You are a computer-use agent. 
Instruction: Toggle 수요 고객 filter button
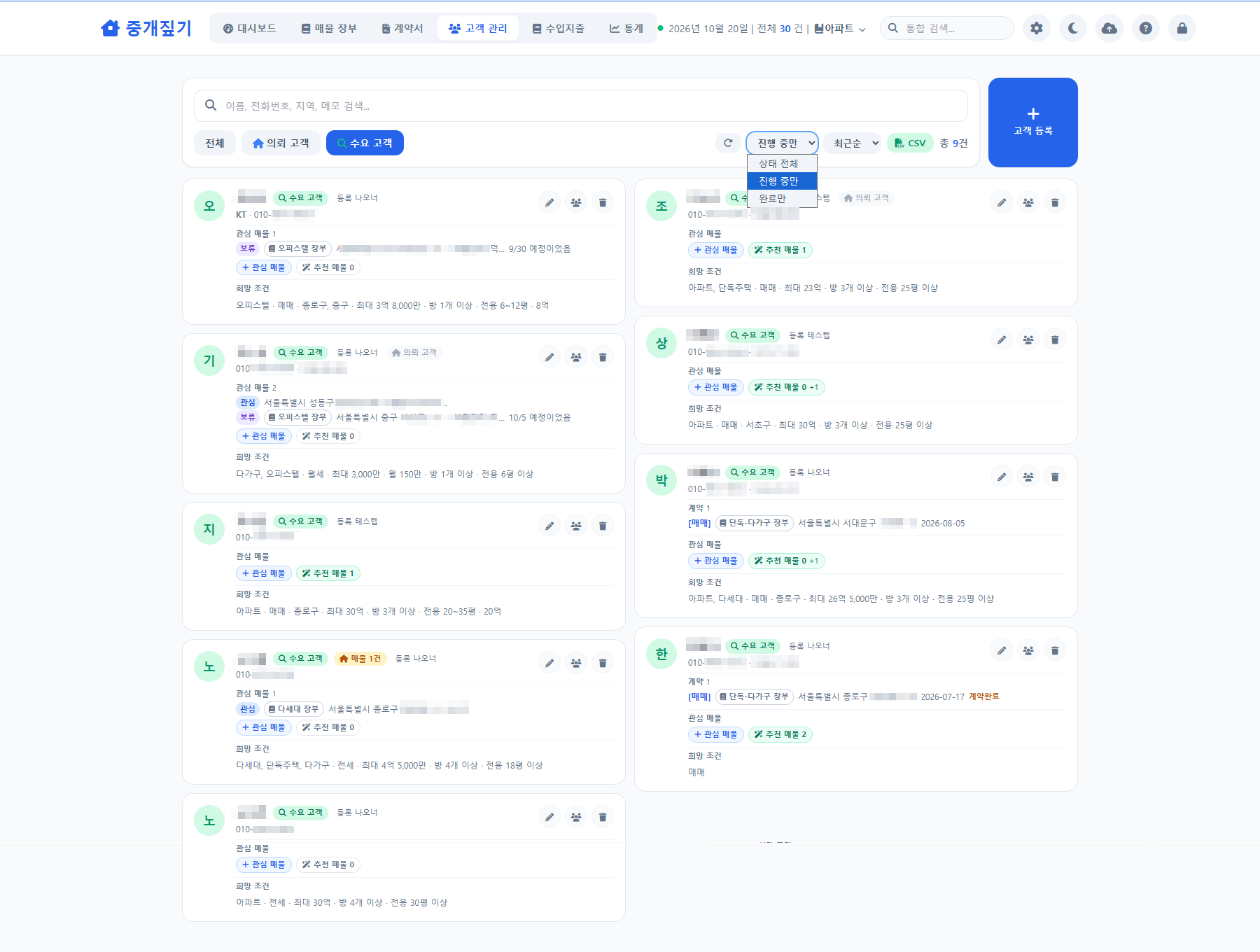tap(365, 143)
